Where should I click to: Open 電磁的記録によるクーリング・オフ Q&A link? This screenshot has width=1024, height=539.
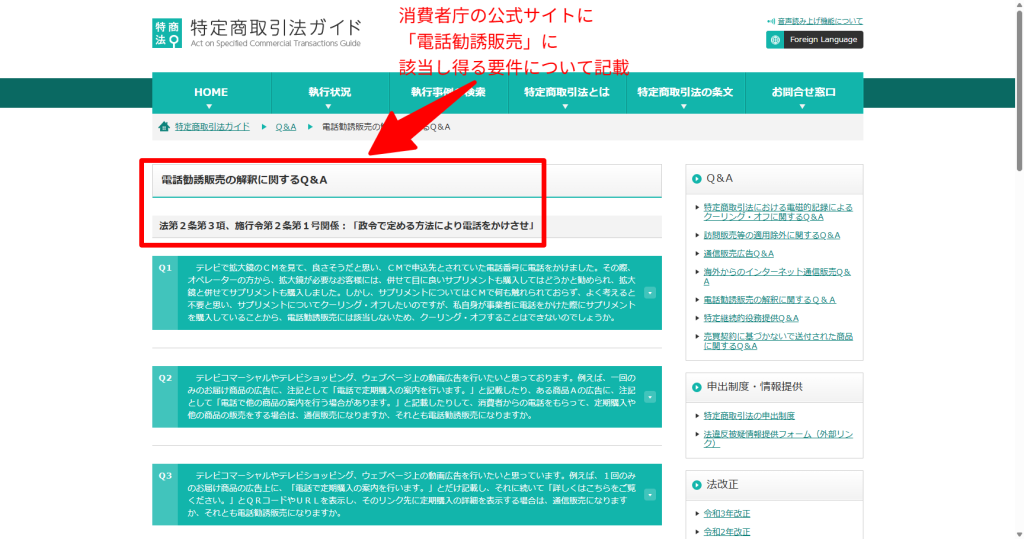tap(778, 212)
